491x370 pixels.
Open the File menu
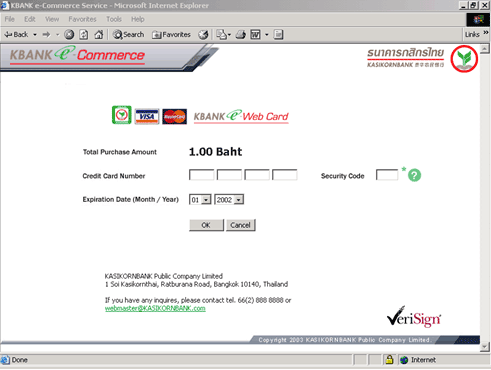click(x=9, y=19)
